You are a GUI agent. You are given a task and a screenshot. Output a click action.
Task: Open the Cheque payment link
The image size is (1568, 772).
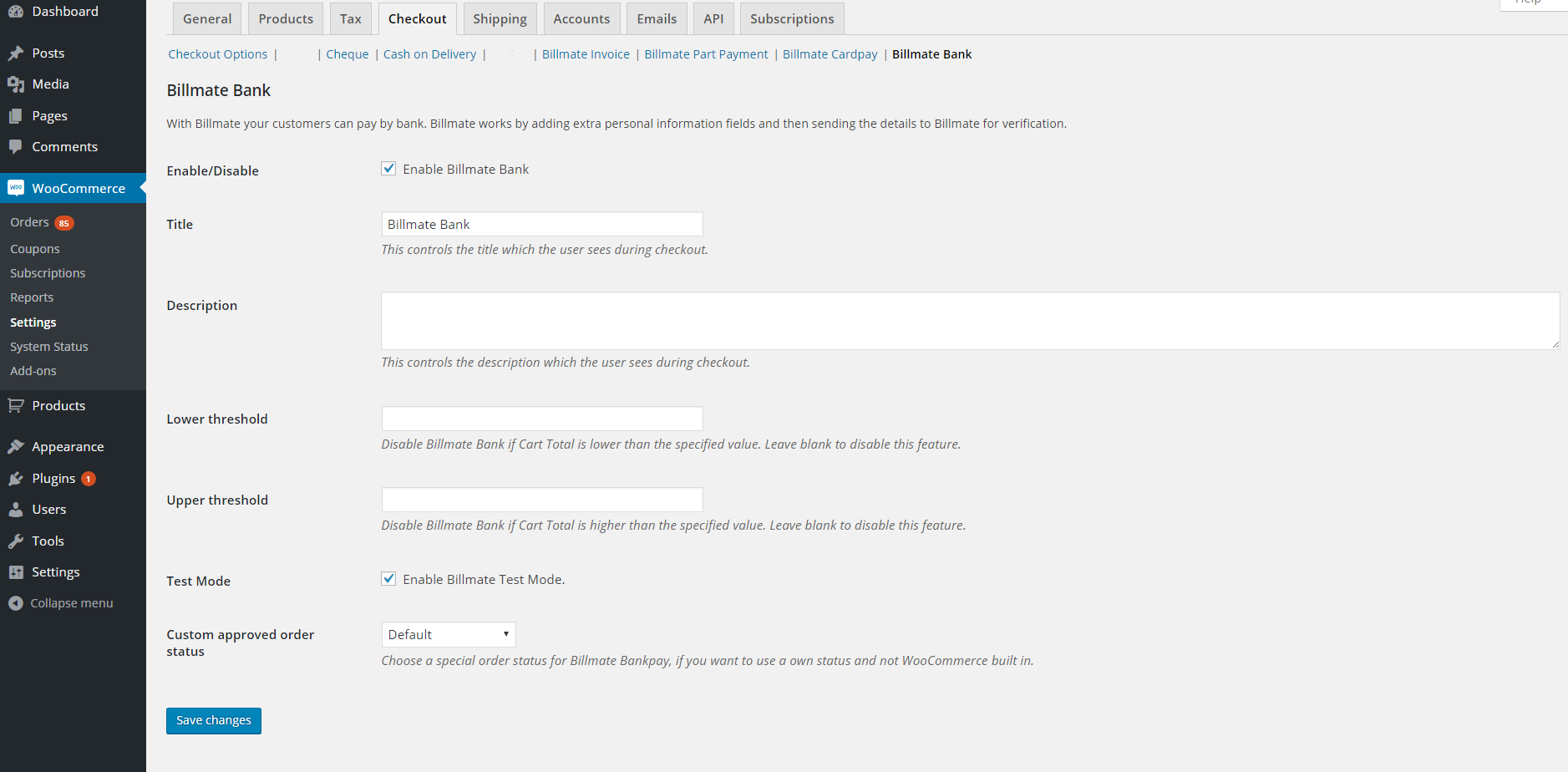coord(348,54)
